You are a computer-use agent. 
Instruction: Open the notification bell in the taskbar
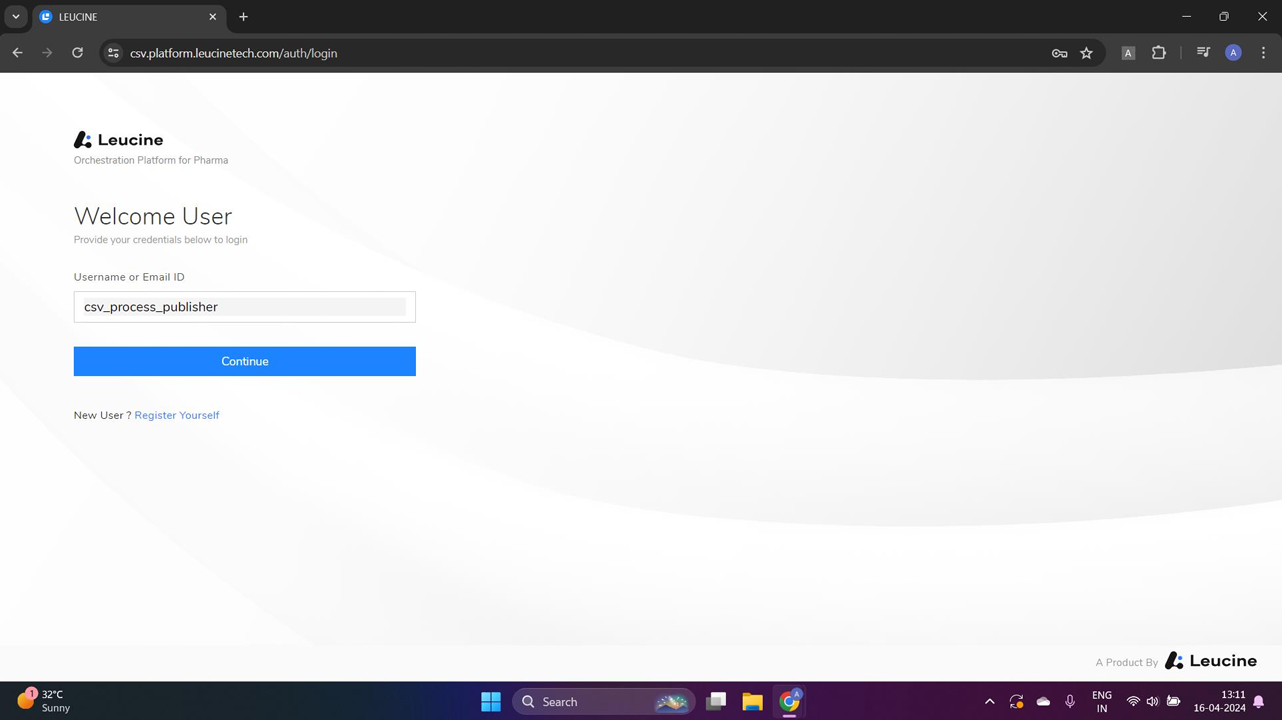click(x=1259, y=701)
